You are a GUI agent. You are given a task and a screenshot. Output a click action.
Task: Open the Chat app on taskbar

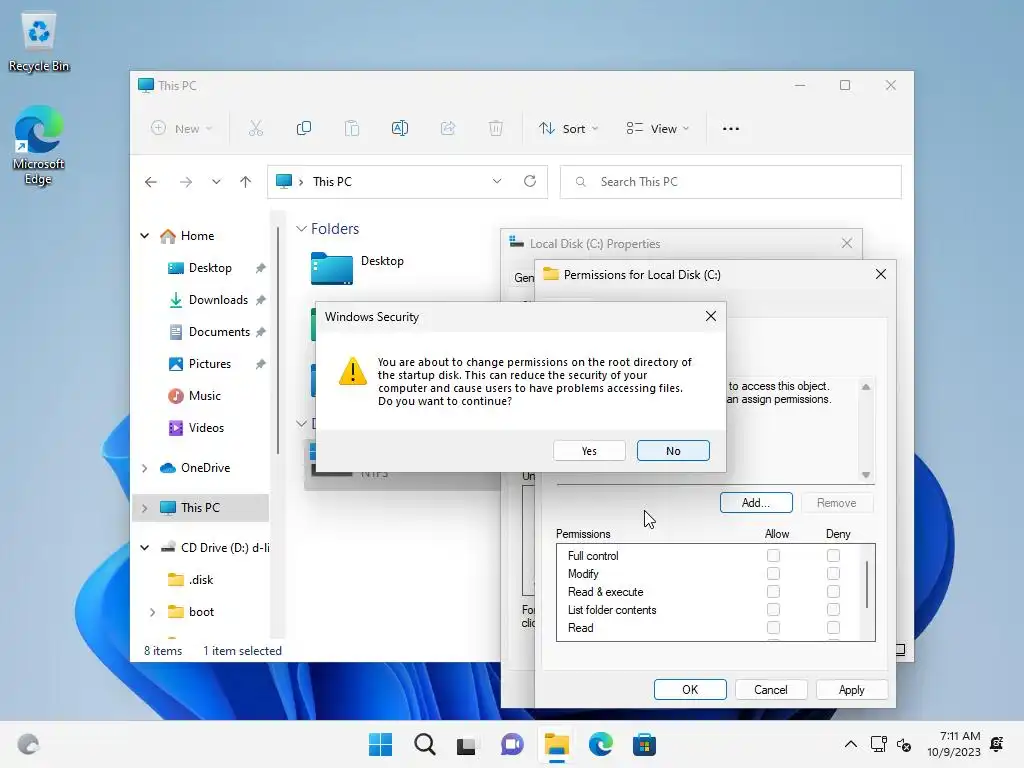[x=512, y=744]
